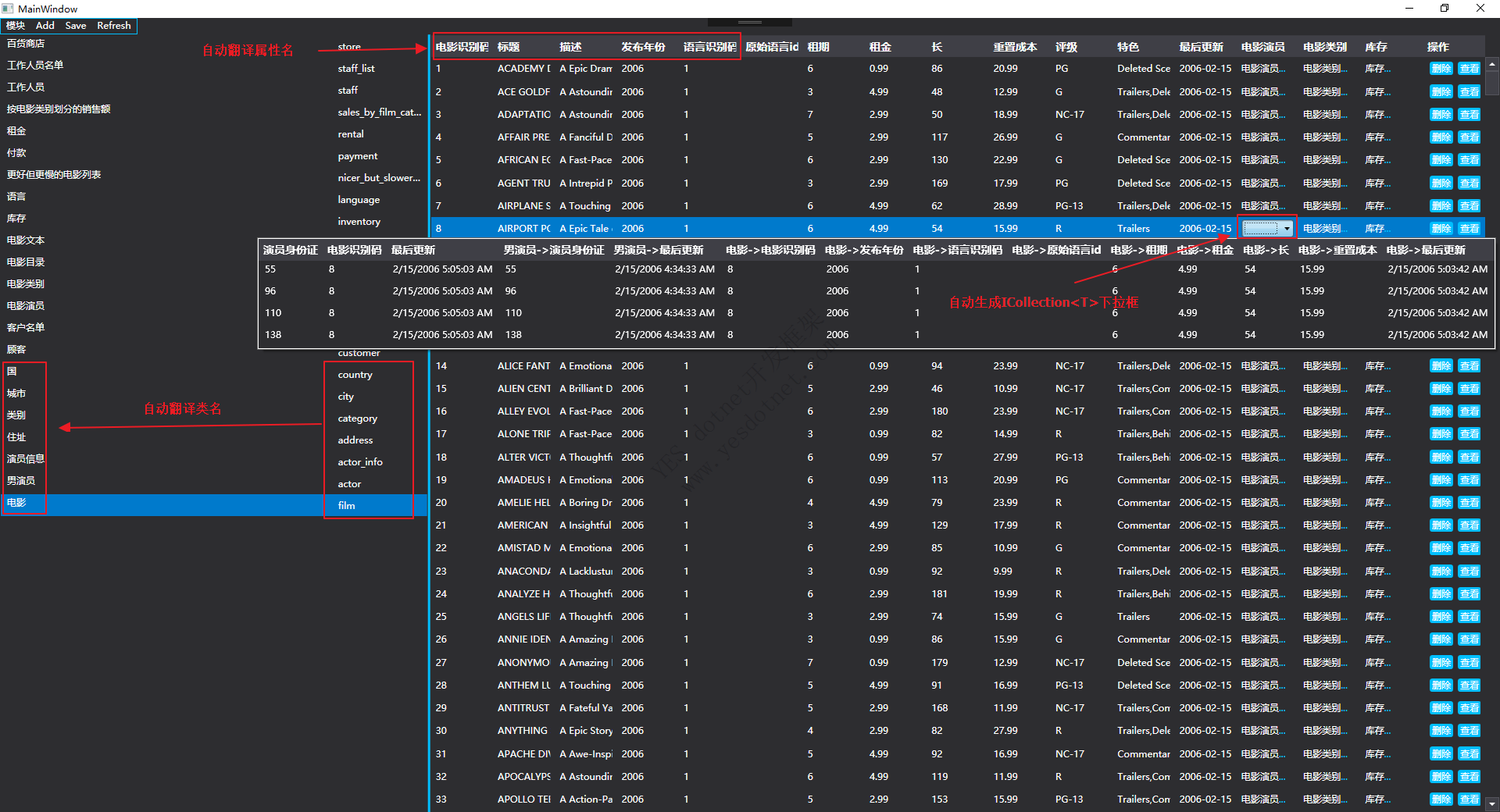Expand 电影演员 cell in AMADEUS row
The width and height of the screenshot is (1500, 812).
point(1262,480)
